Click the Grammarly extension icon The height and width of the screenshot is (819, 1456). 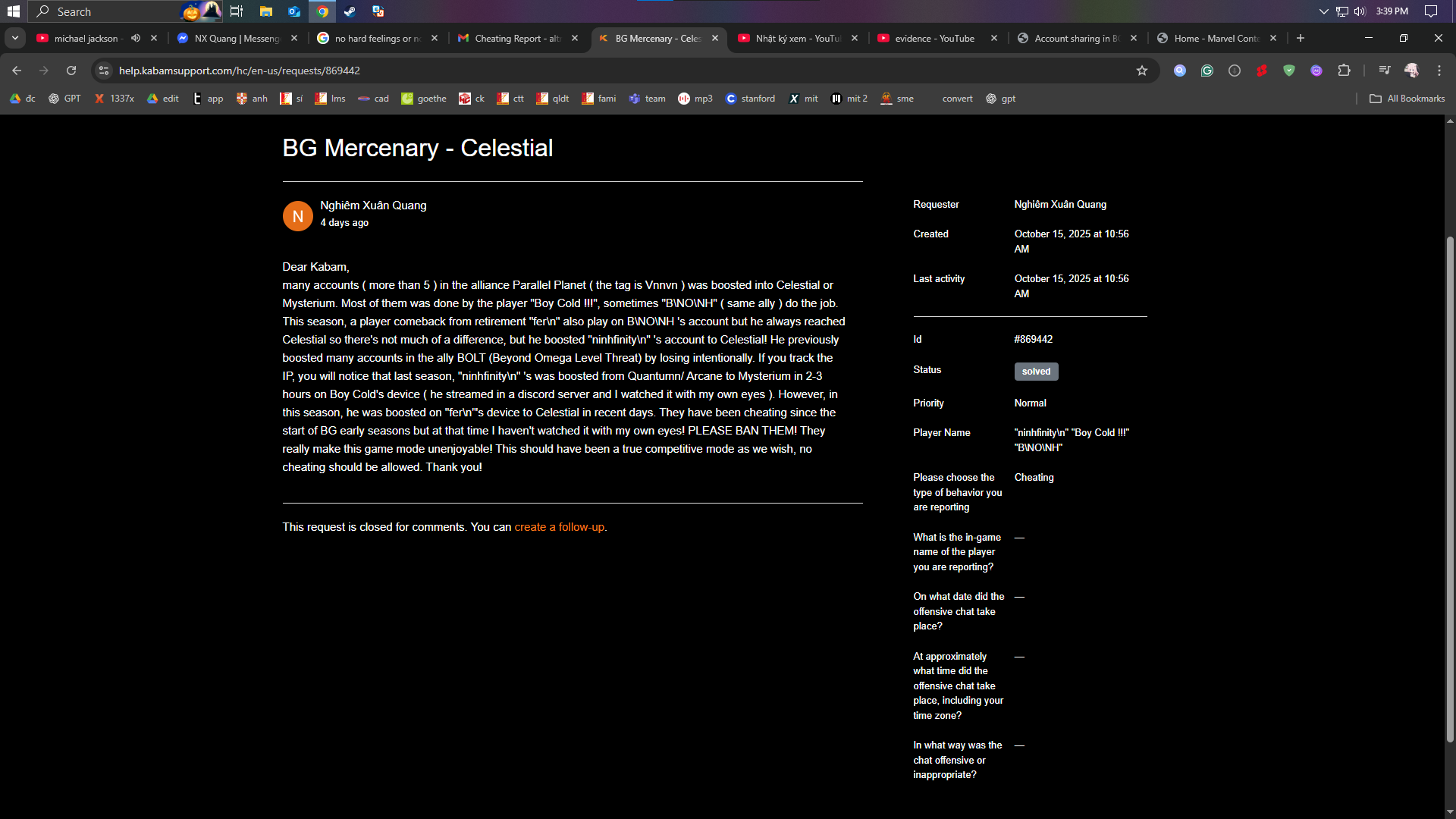pos(1207,71)
